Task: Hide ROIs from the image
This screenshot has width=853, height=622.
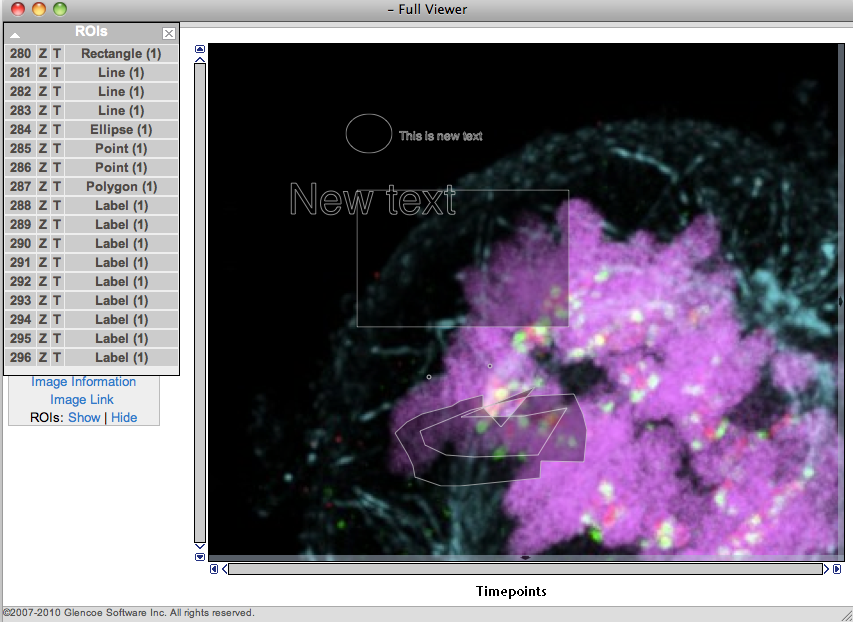Action: click(124, 418)
